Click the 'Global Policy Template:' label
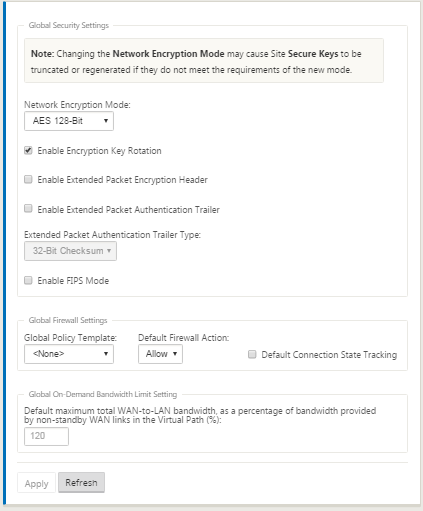The height and width of the screenshot is (511, 423). [x=70, y=338]
